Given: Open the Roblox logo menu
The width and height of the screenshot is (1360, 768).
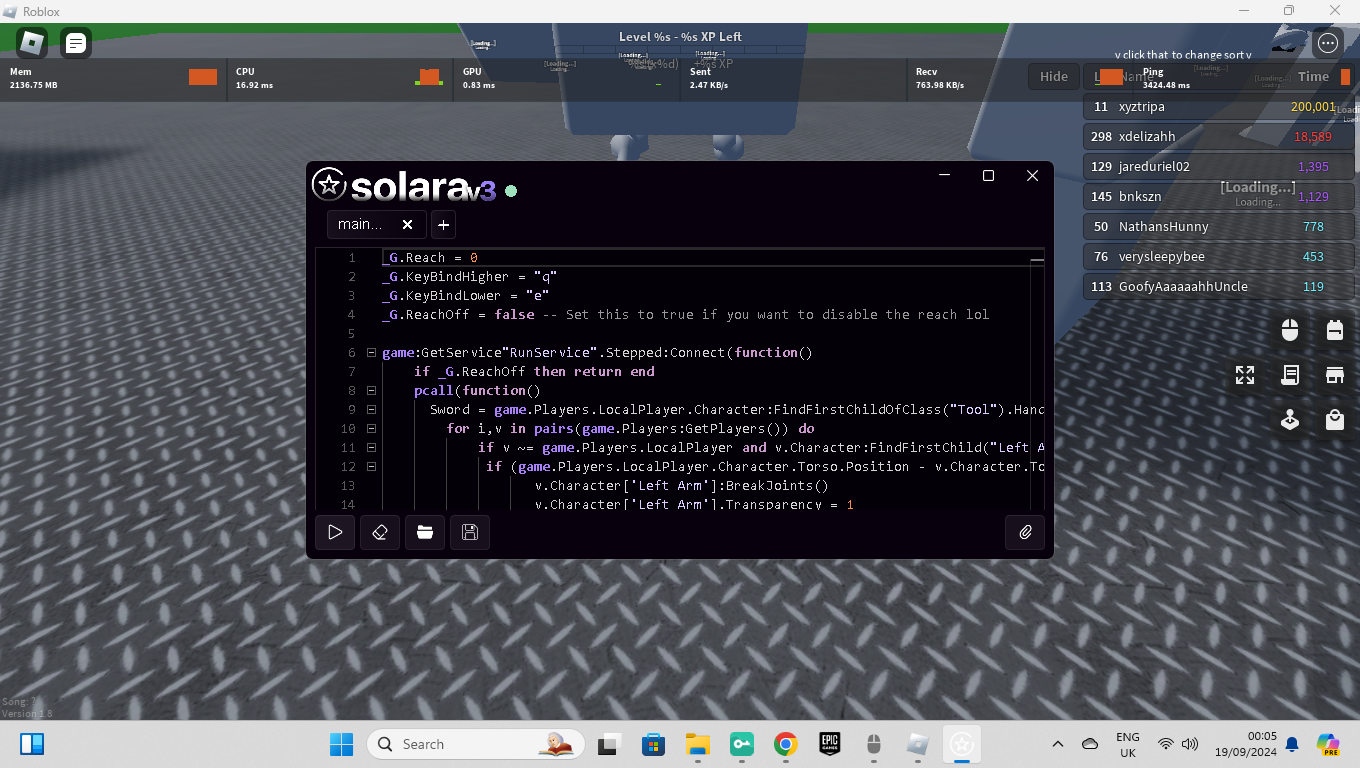Looking at the screenshot, I should click(x=32, y=43).
